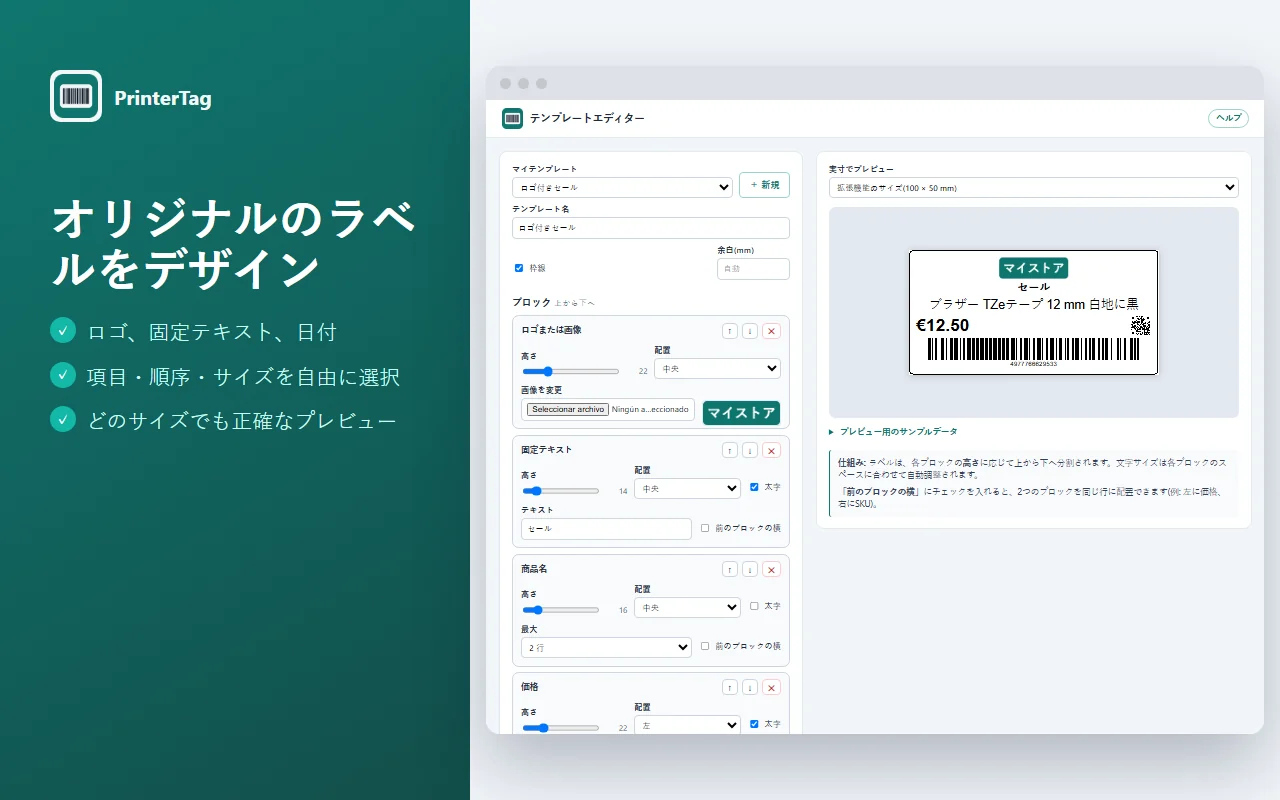Move the logo/image block down
The height and width of the screenshot is (800, 1280).
point(750,331)
